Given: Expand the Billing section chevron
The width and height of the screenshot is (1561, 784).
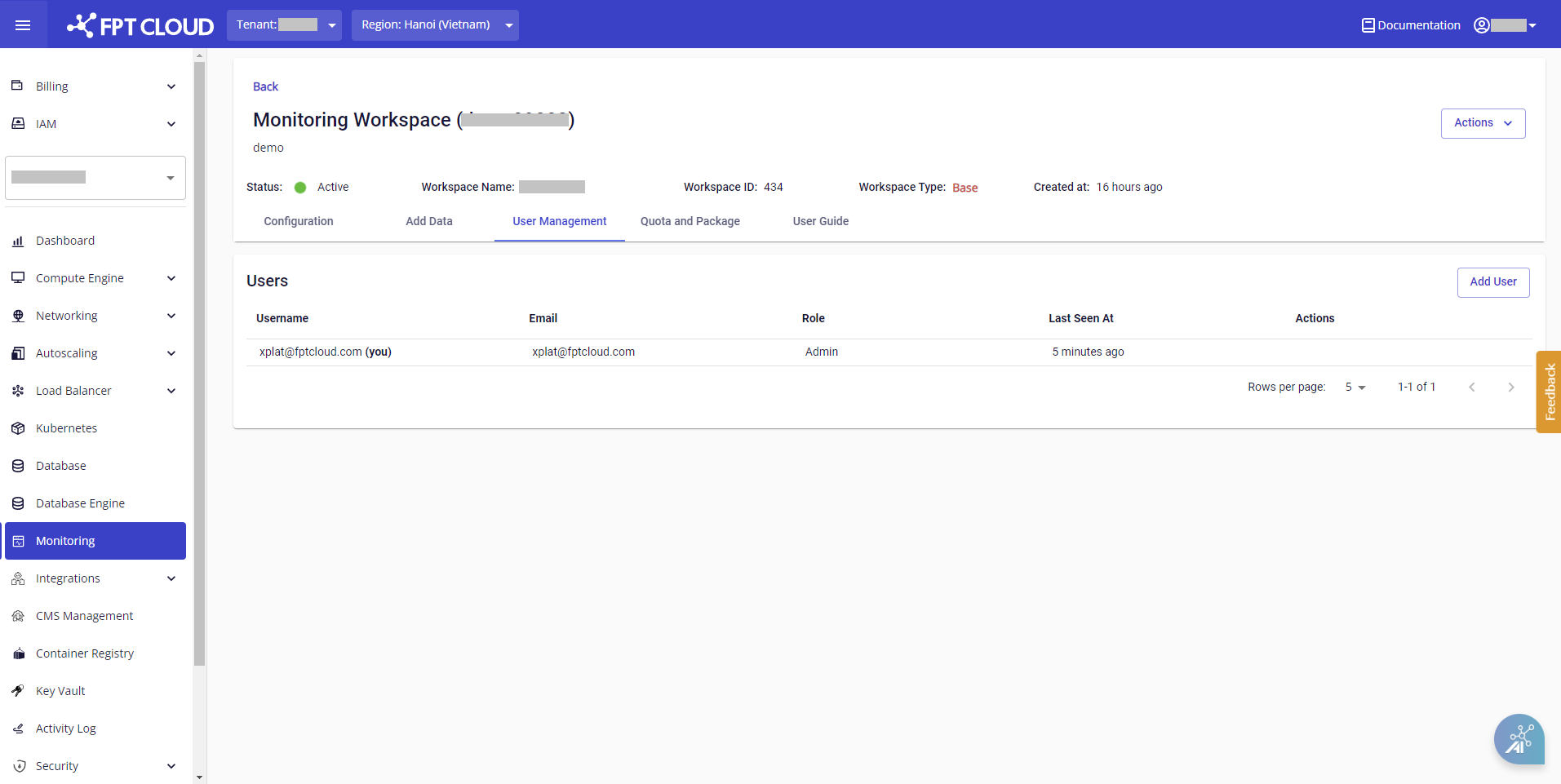Looking at the screenshot, I should (171, 86).
